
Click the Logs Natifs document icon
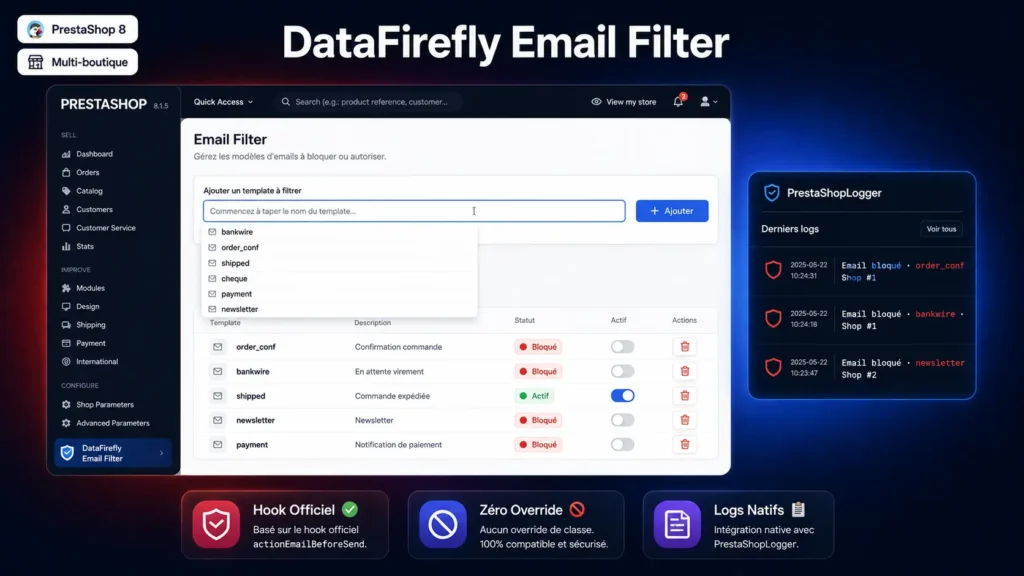click(x=677, y=524)
